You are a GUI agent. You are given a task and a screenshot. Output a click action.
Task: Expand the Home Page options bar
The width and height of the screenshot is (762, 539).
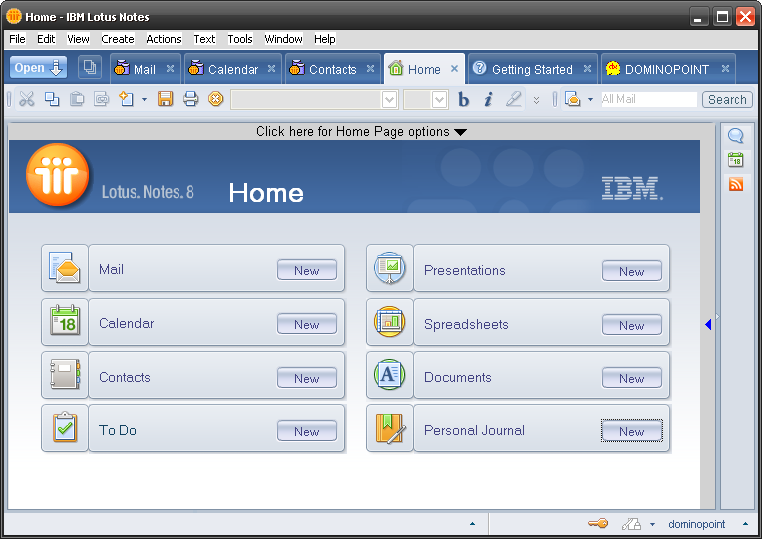pos(361,132)
